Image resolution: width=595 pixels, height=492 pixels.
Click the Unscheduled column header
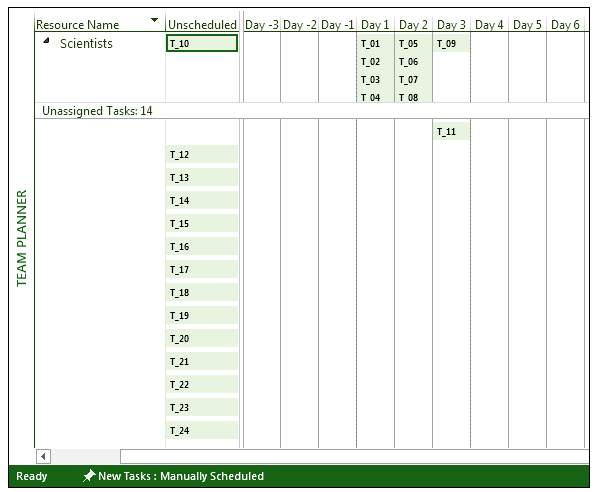coord(202,25)
